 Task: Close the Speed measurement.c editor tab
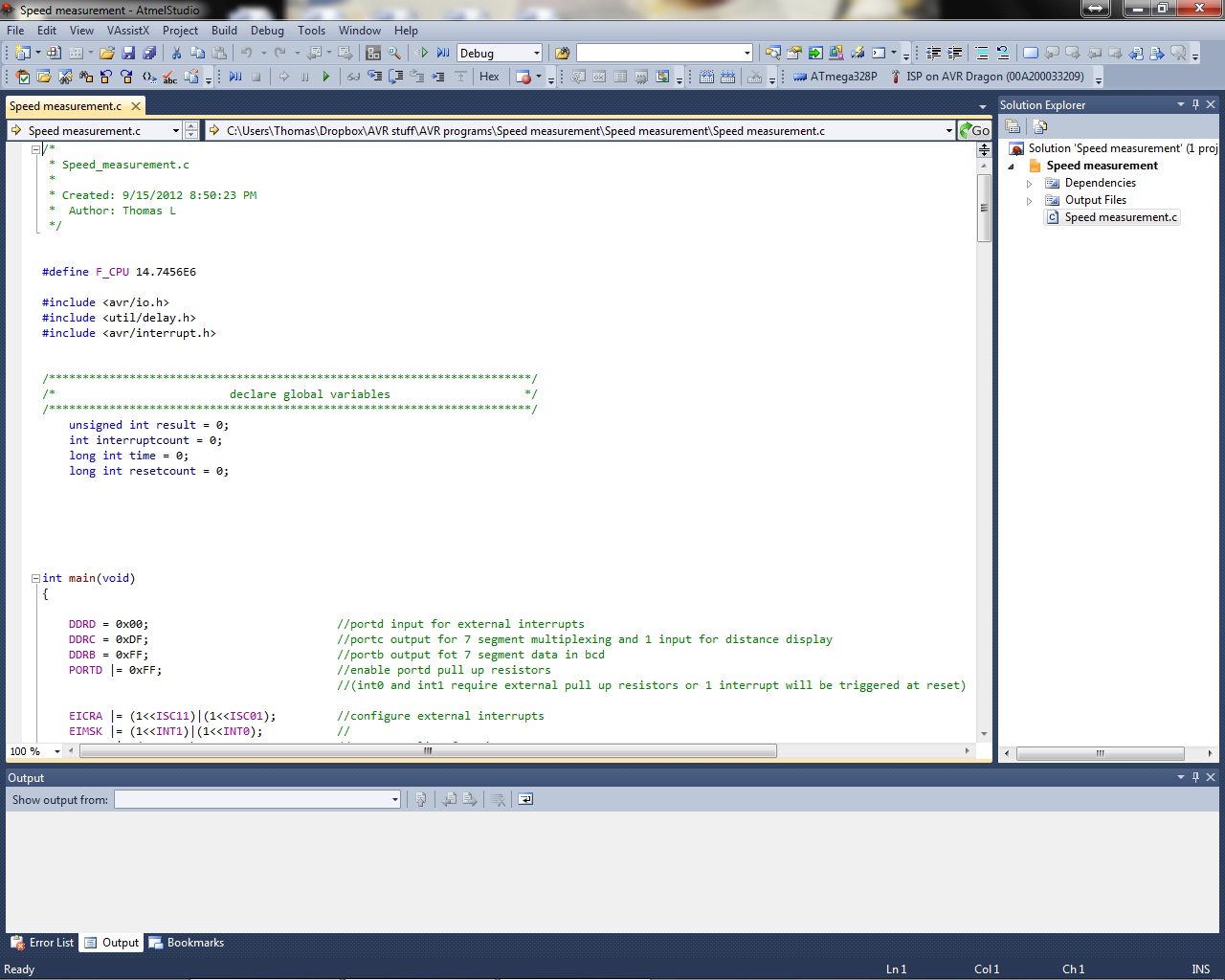(x=136, y=106)
